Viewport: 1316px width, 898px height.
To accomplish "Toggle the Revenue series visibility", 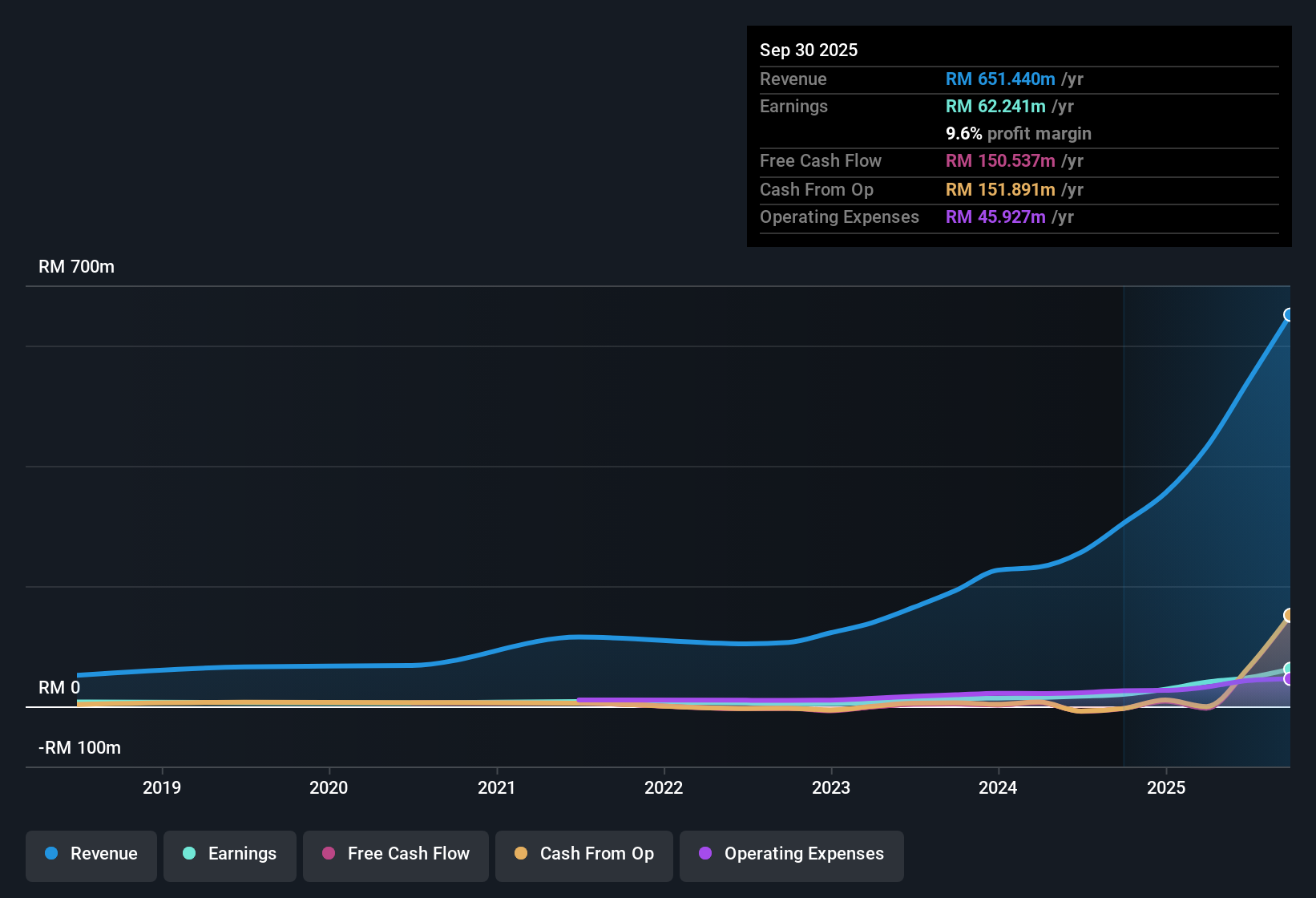I will pos(91,854).
